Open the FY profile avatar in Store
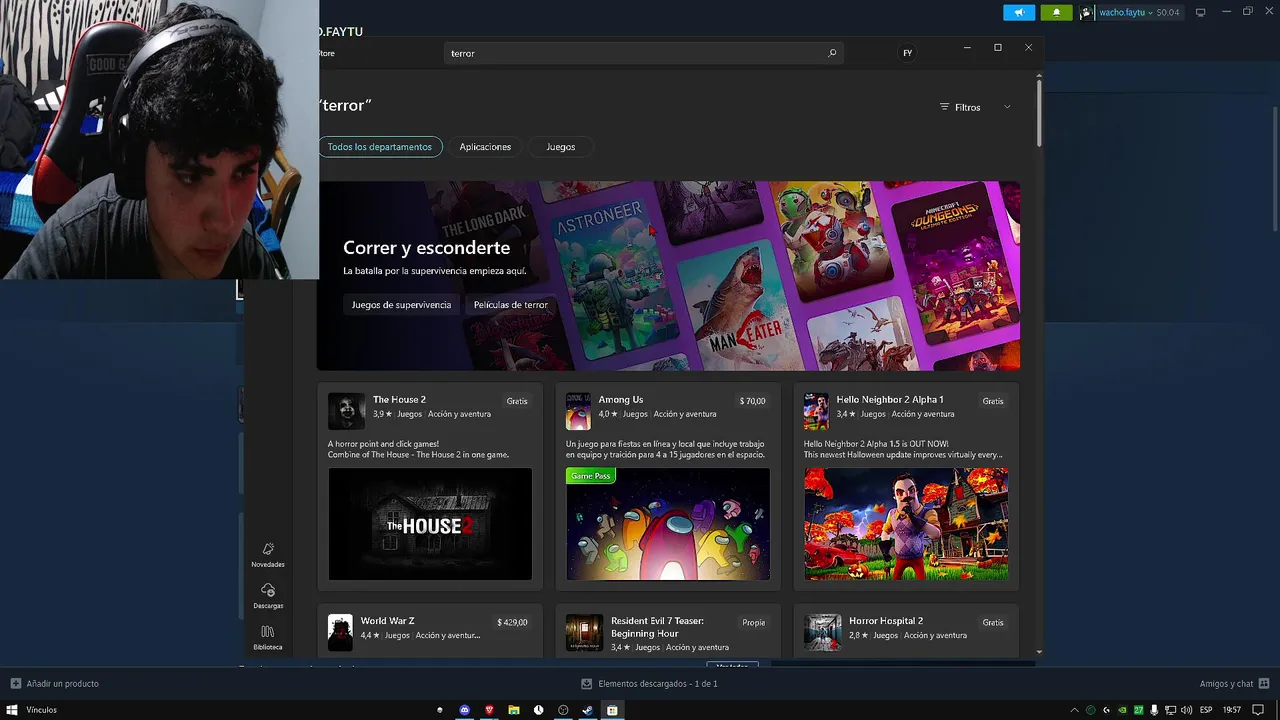Viewport: 1280px width, 720px height. (908, 53)
